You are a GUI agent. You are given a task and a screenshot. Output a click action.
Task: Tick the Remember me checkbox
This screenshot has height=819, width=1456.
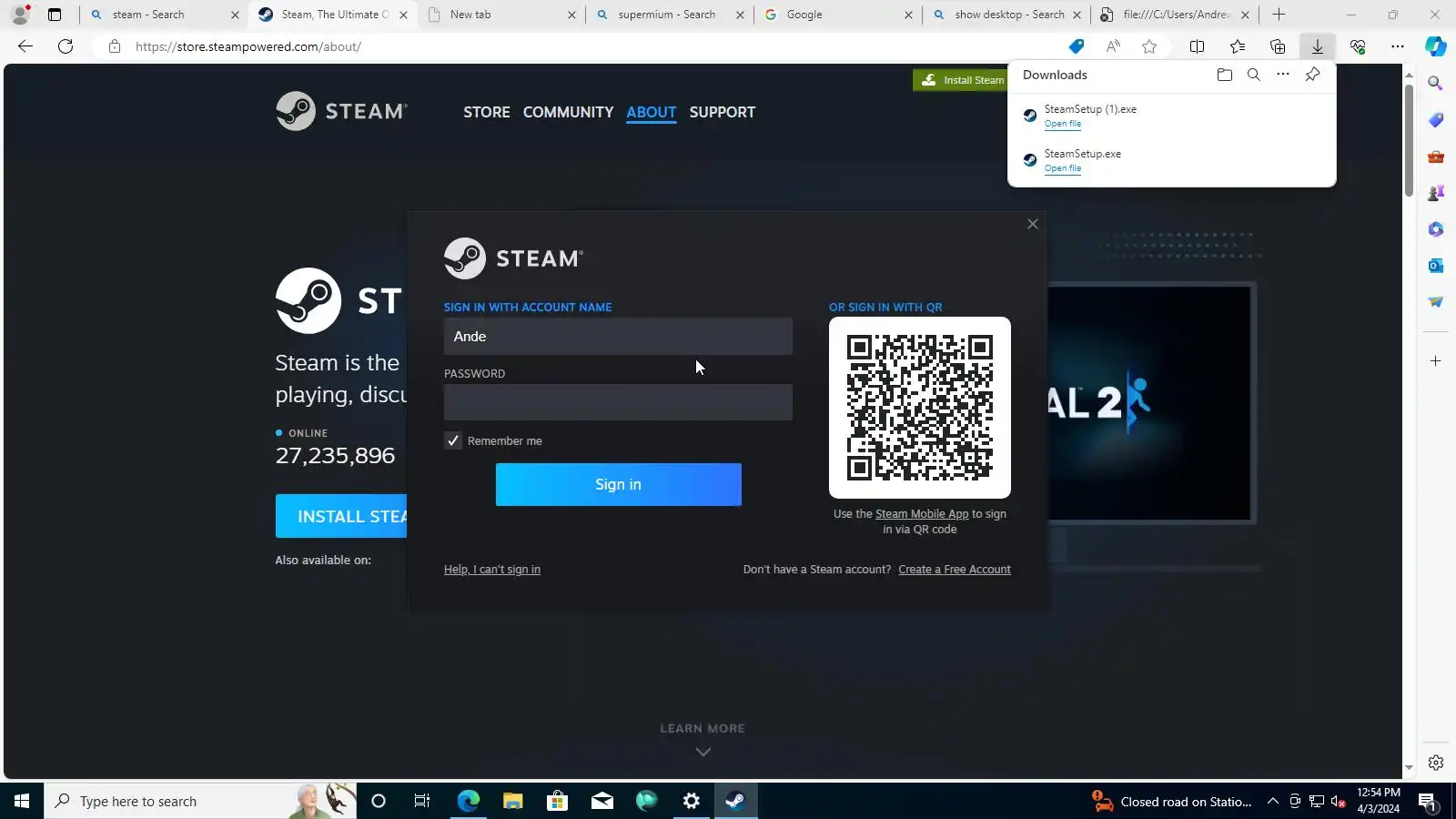pos(453,440)
